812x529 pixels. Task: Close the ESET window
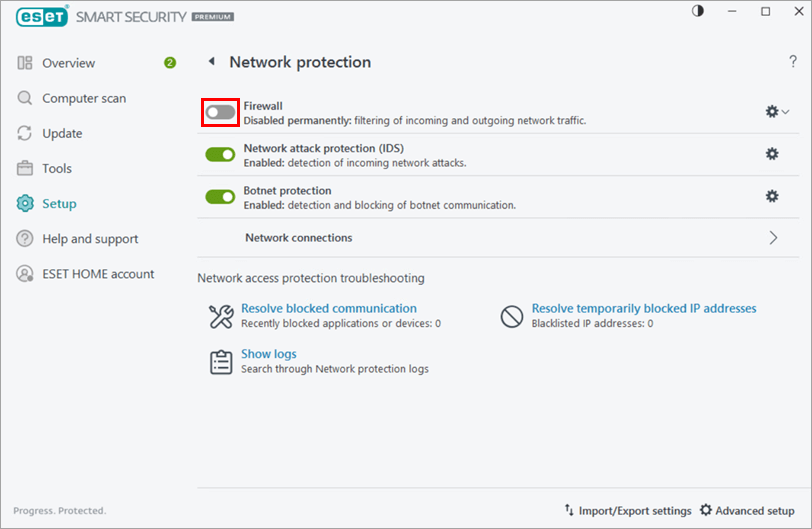[799, 11]
